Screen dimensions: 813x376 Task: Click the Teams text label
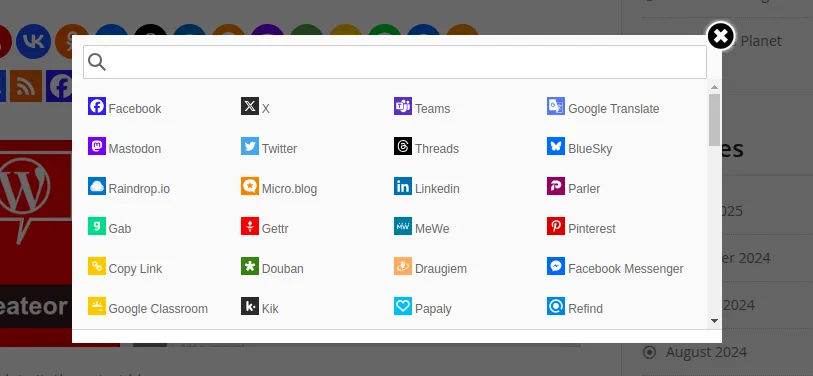(432, 109)
